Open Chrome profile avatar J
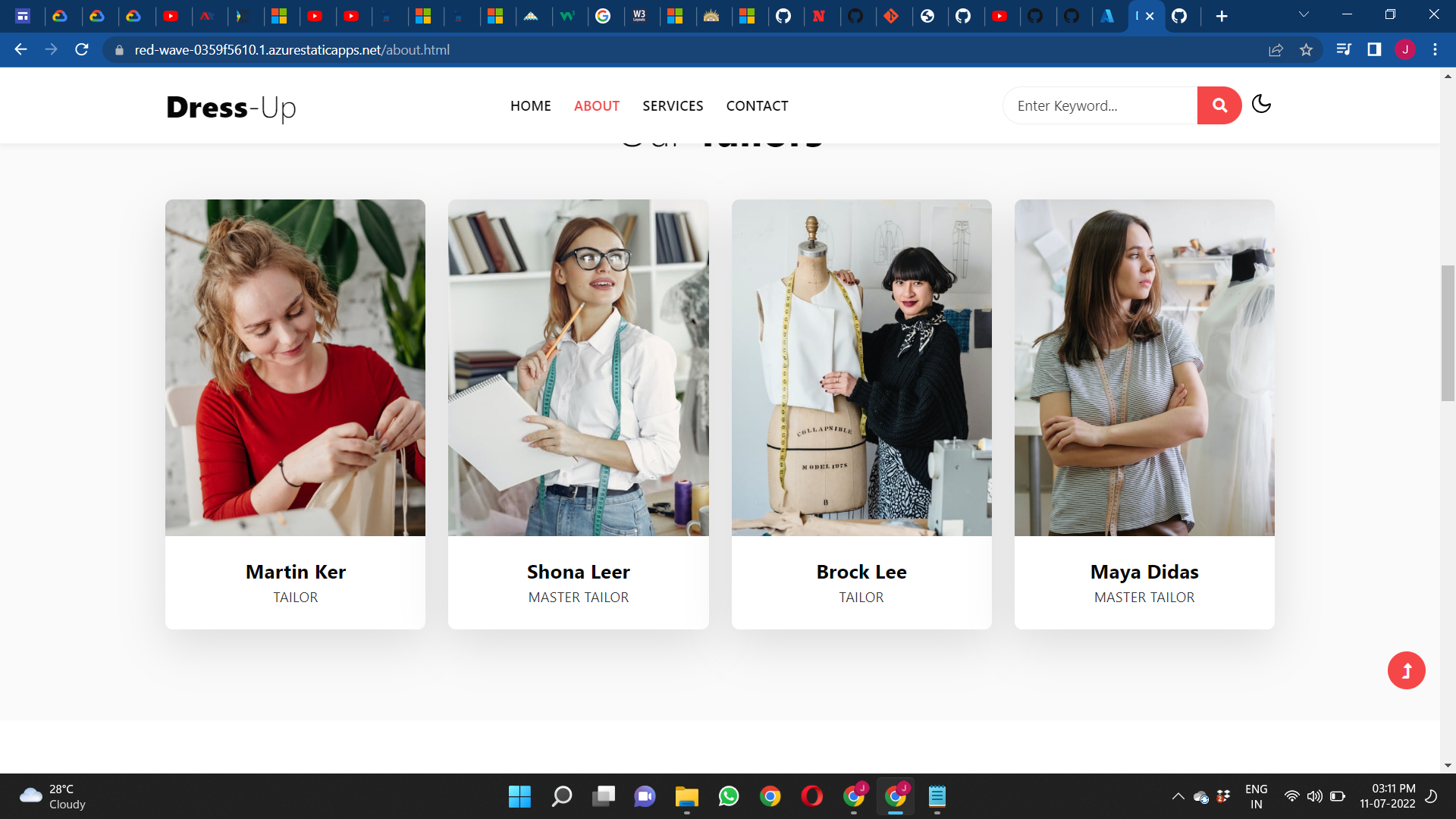Screen dimensions: 1456x819 [x=1405, y=50]
